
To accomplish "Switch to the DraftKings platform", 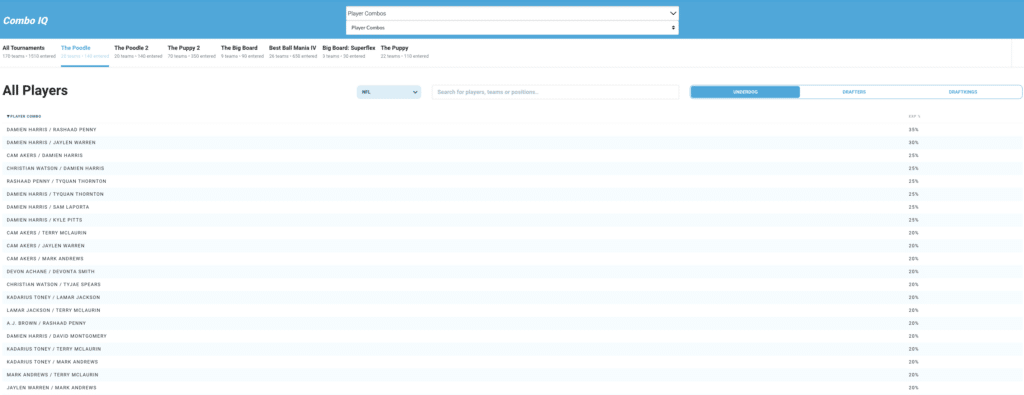I will tap(963, 92).
